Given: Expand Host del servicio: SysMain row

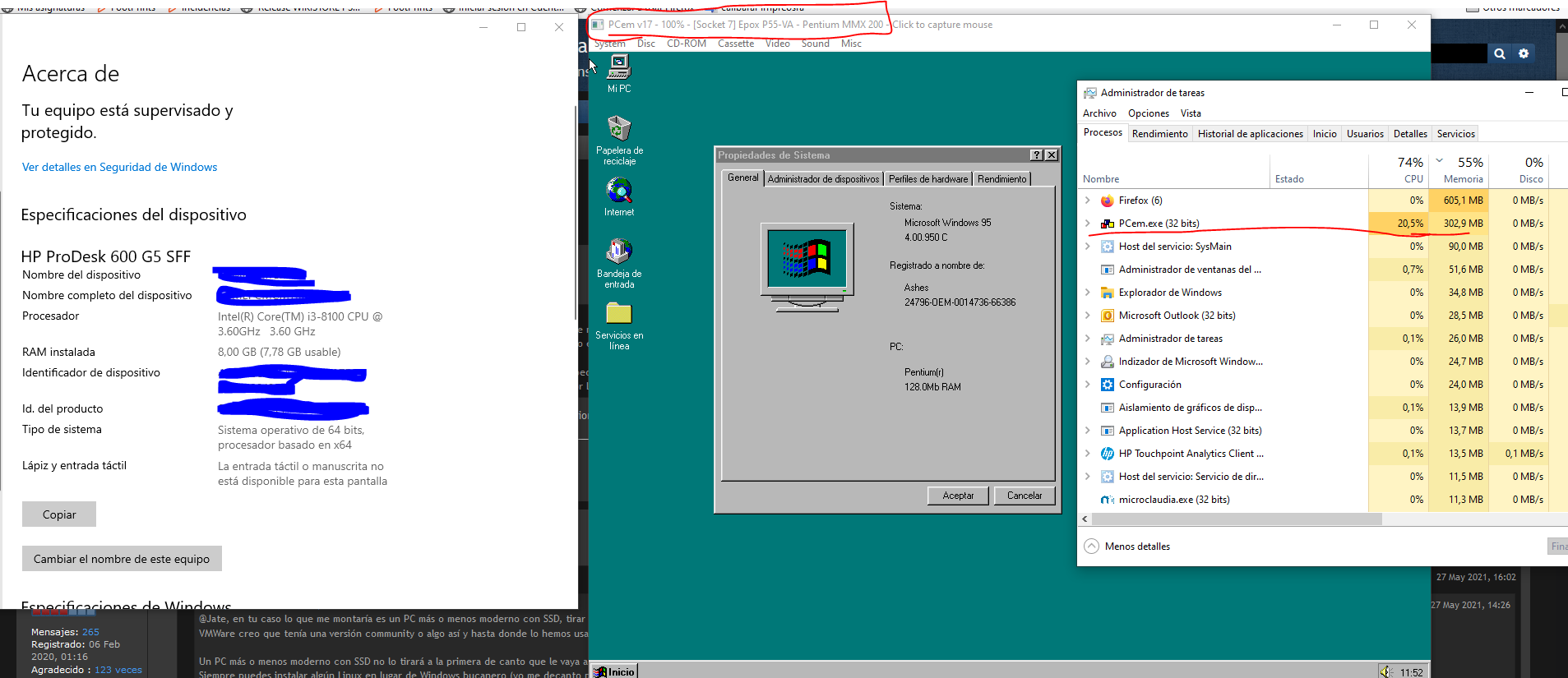Looking at the screenshot, I should [x=1087, y=247].
